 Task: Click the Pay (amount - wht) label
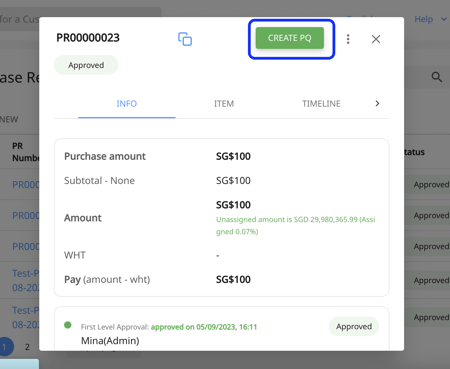pos(107,279)
